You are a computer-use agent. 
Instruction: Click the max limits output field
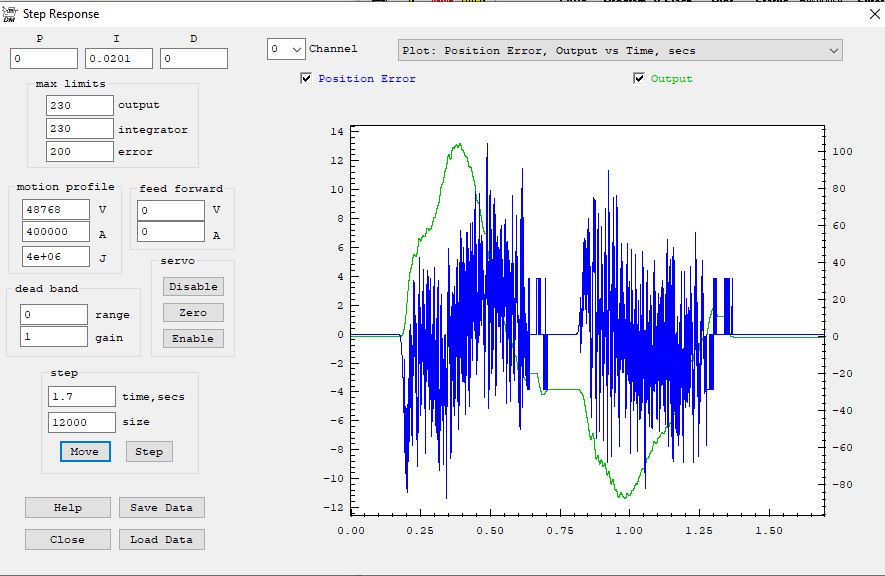(x=79, y=105)
